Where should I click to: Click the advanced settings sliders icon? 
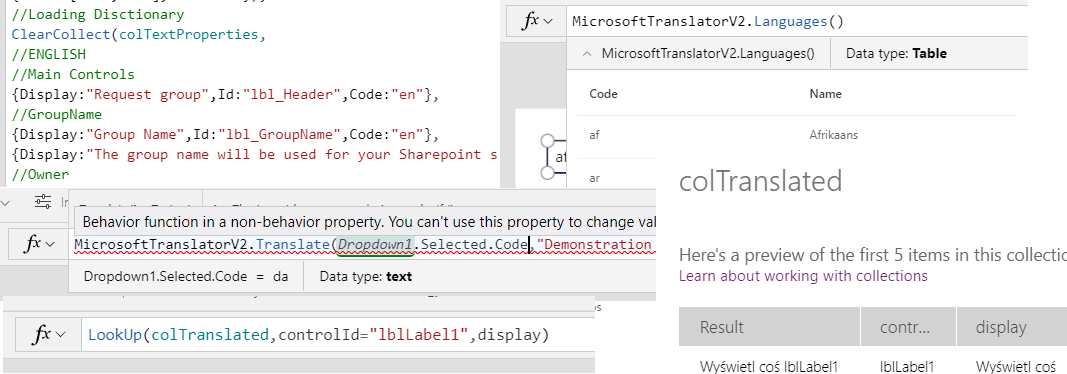[44, 201]
